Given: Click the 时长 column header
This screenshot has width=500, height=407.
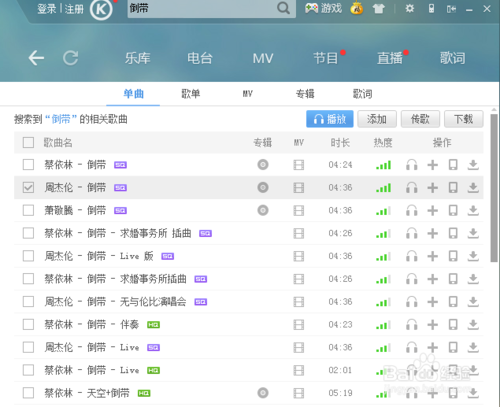Looking at the screenshot, I should pos(340,143).
